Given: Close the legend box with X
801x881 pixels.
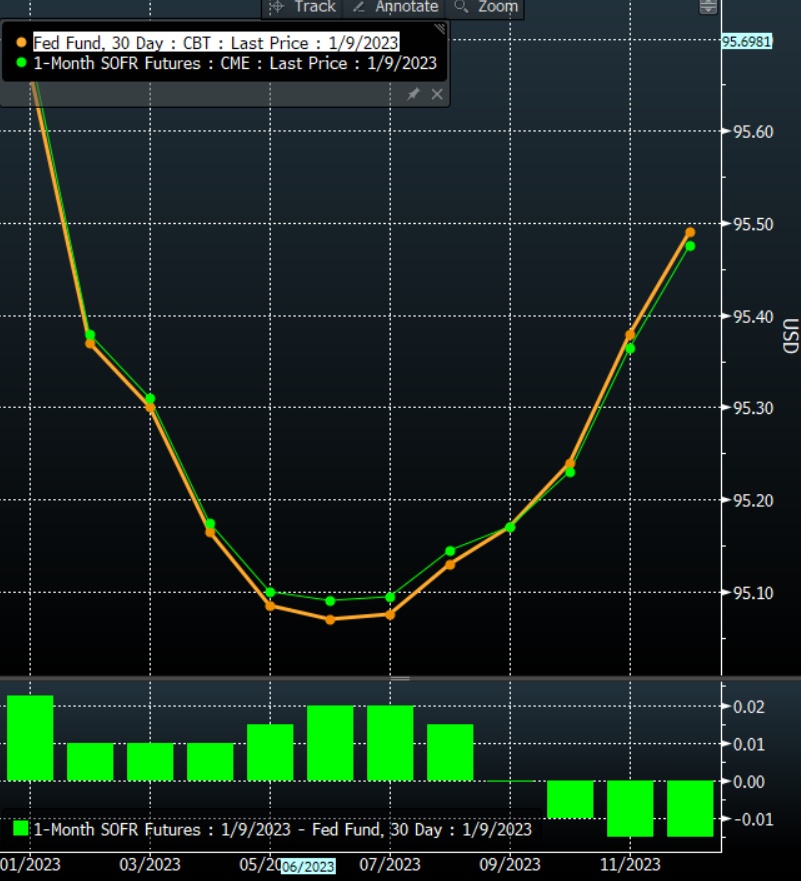Looking at the screenshot, I should tap(437, 93).
